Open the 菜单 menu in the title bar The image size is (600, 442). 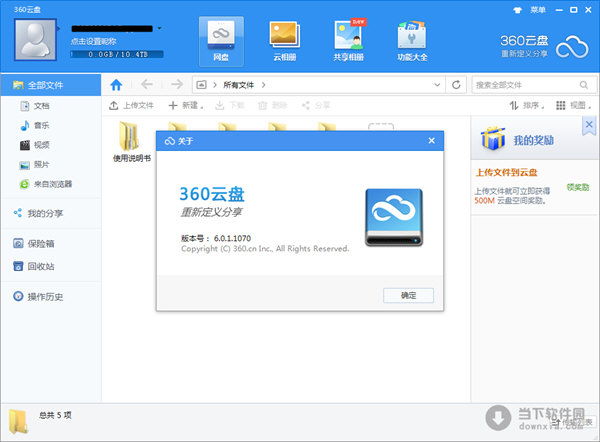coord(538,10)
